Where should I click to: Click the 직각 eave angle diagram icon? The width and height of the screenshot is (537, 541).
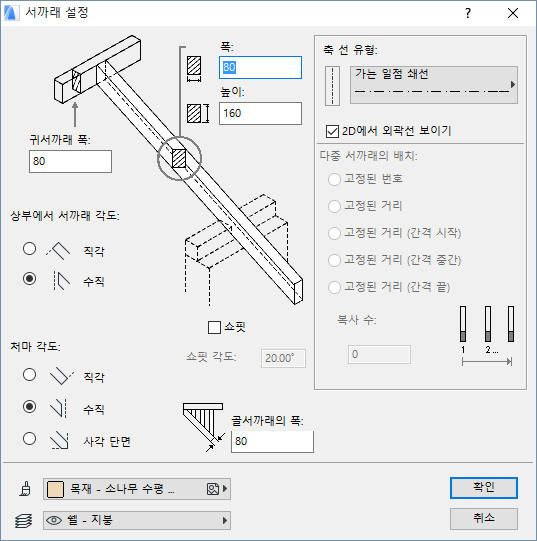click(x=62, y=376)
